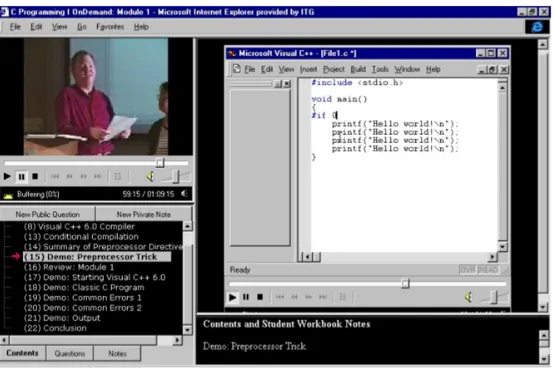Select (19) Demo: Common Errors 1
Viewport: 554px width, 372px height.
(x=82, y=298)
